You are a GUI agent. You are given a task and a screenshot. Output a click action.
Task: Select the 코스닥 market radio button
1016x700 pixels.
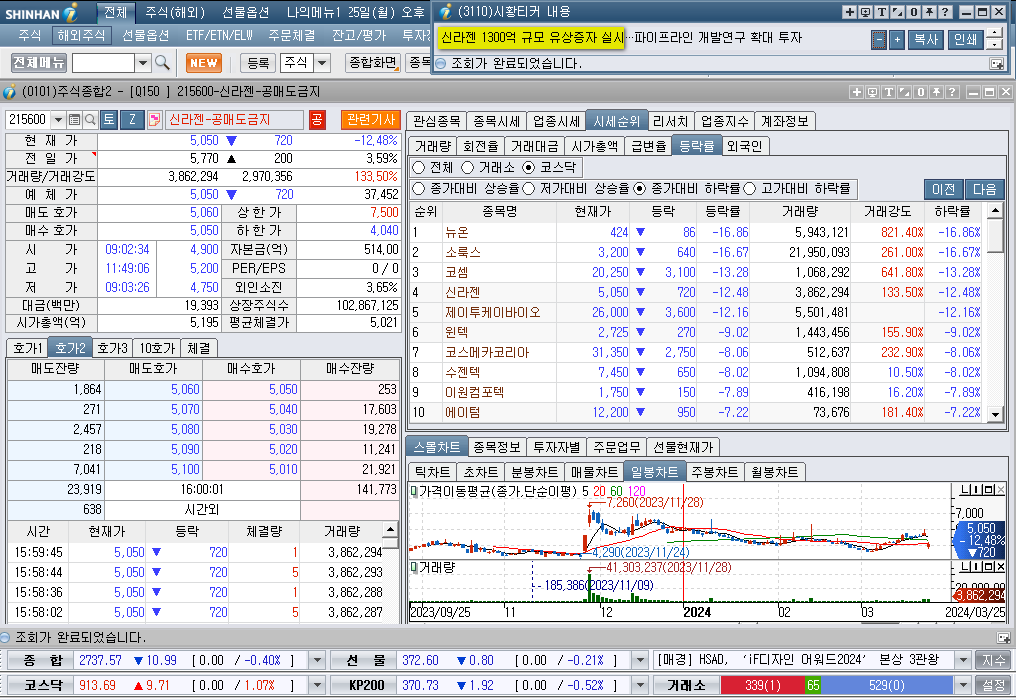[x=529, y=168]
